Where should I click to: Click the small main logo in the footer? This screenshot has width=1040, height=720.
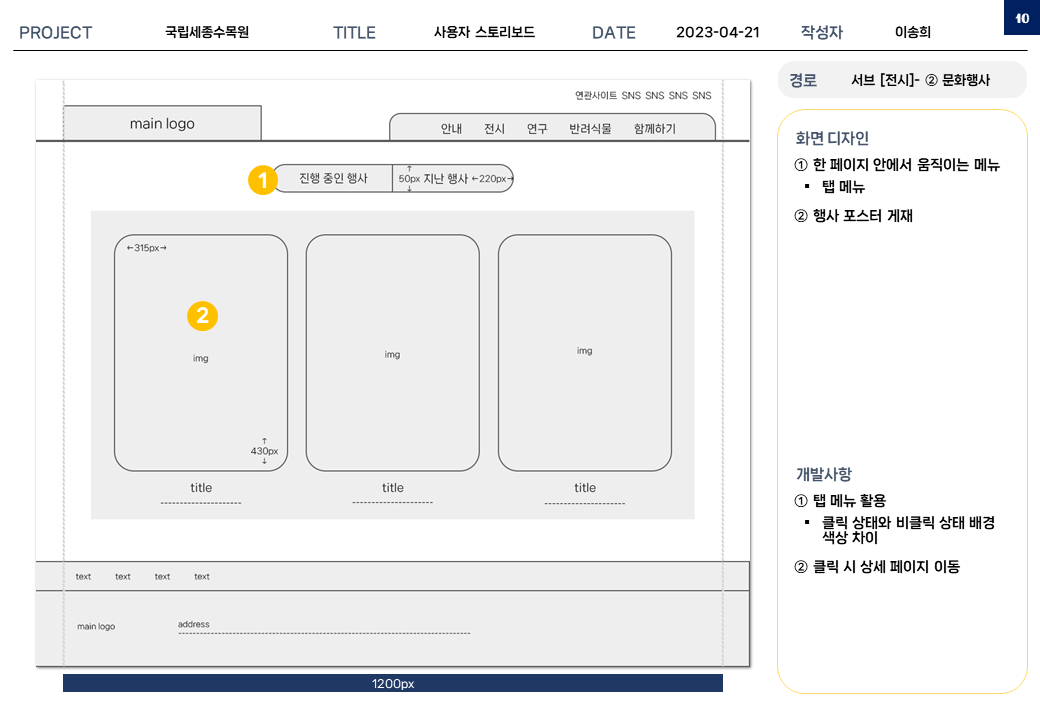[x=96, y=626]
